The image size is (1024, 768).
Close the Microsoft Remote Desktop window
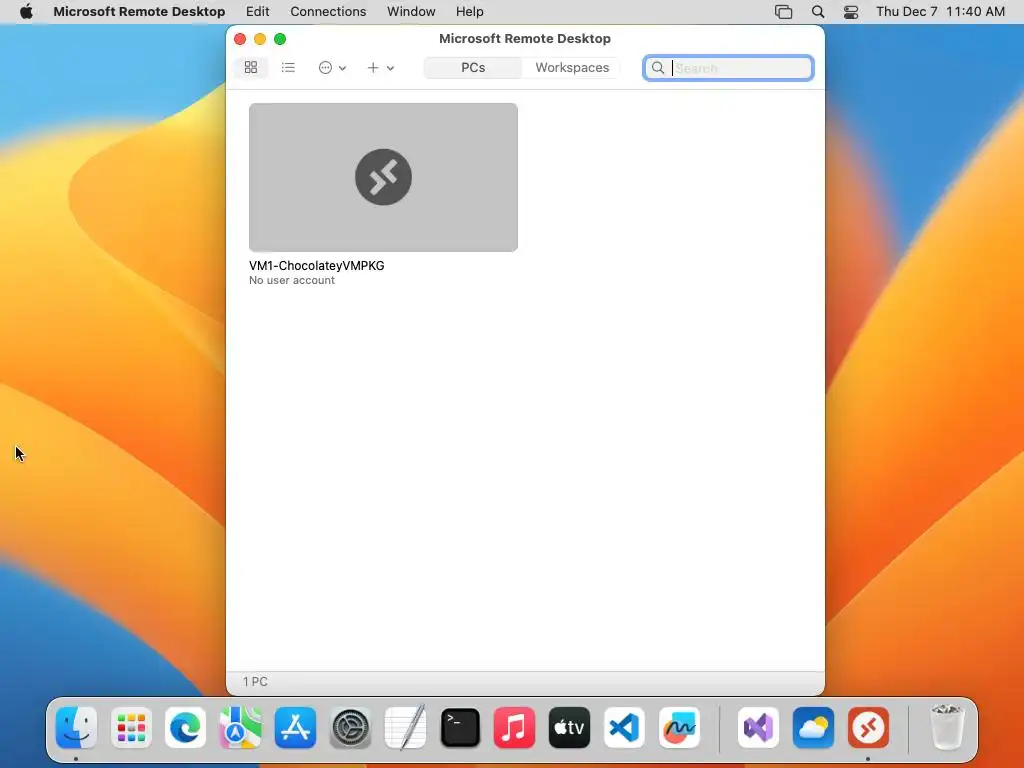click(240, 39)
